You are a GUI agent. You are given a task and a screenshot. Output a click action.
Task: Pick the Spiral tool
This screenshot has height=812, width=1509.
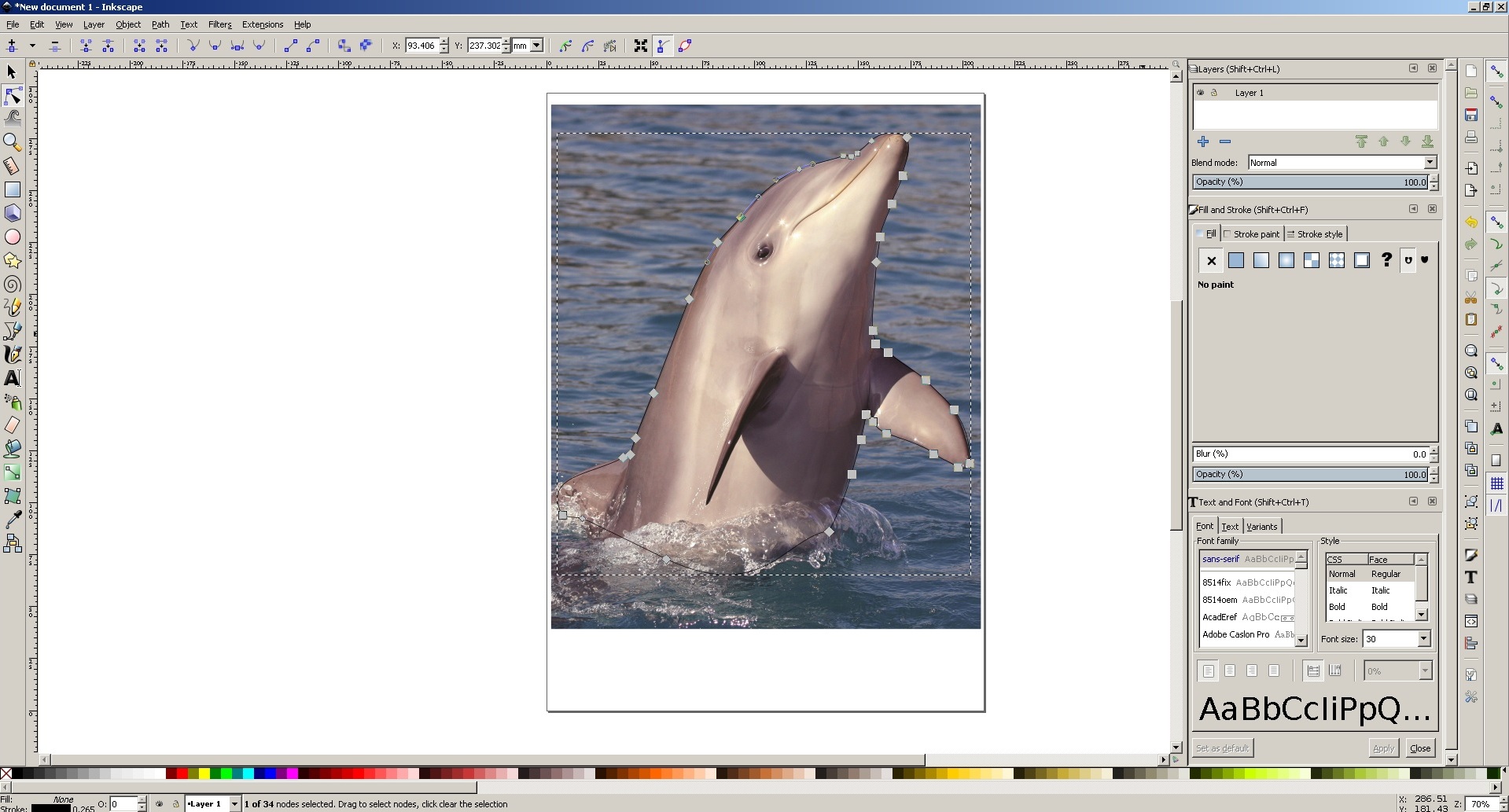click(12, 284)
